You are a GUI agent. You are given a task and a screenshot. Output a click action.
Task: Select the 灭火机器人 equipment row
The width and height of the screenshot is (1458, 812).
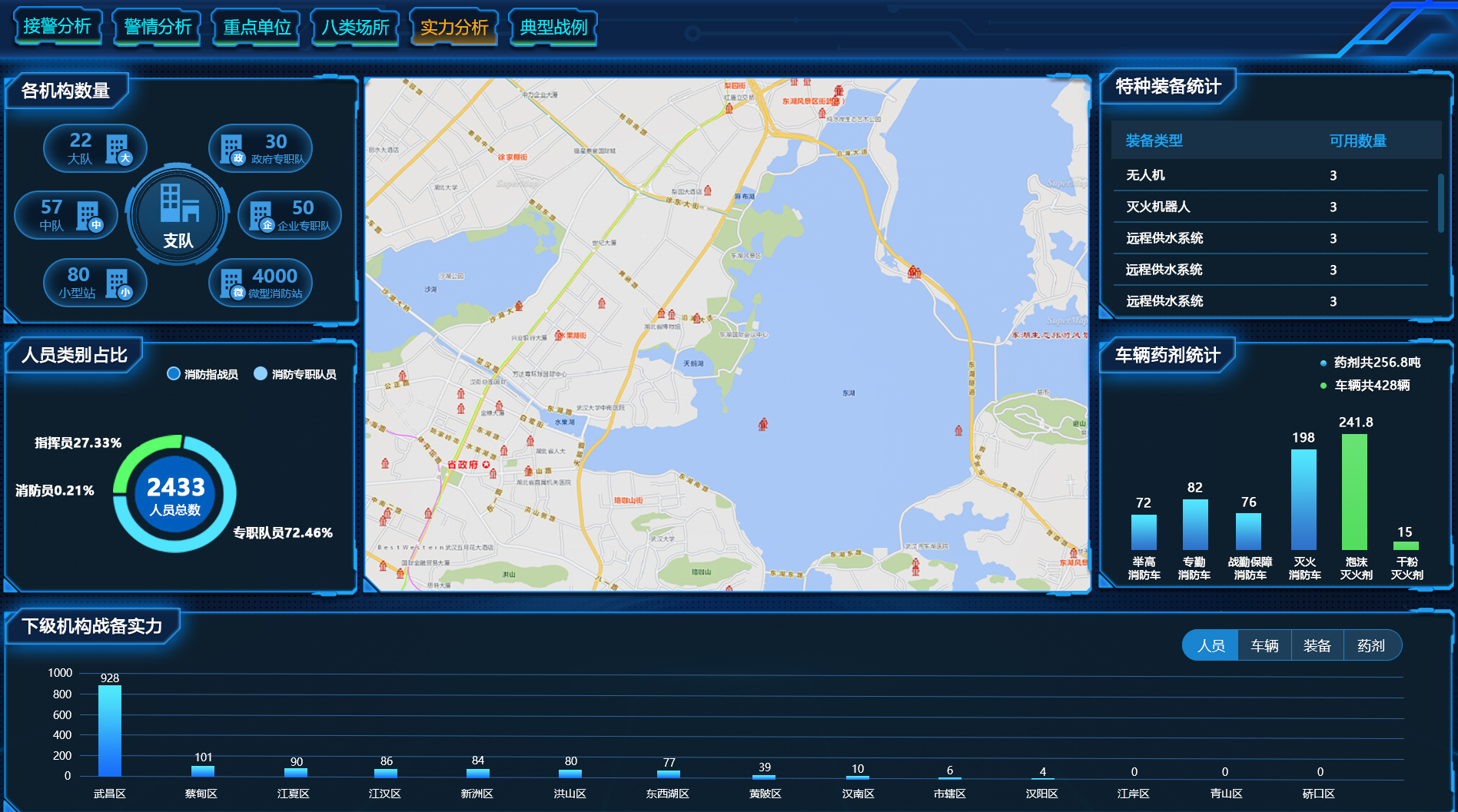pos(1270,207)
